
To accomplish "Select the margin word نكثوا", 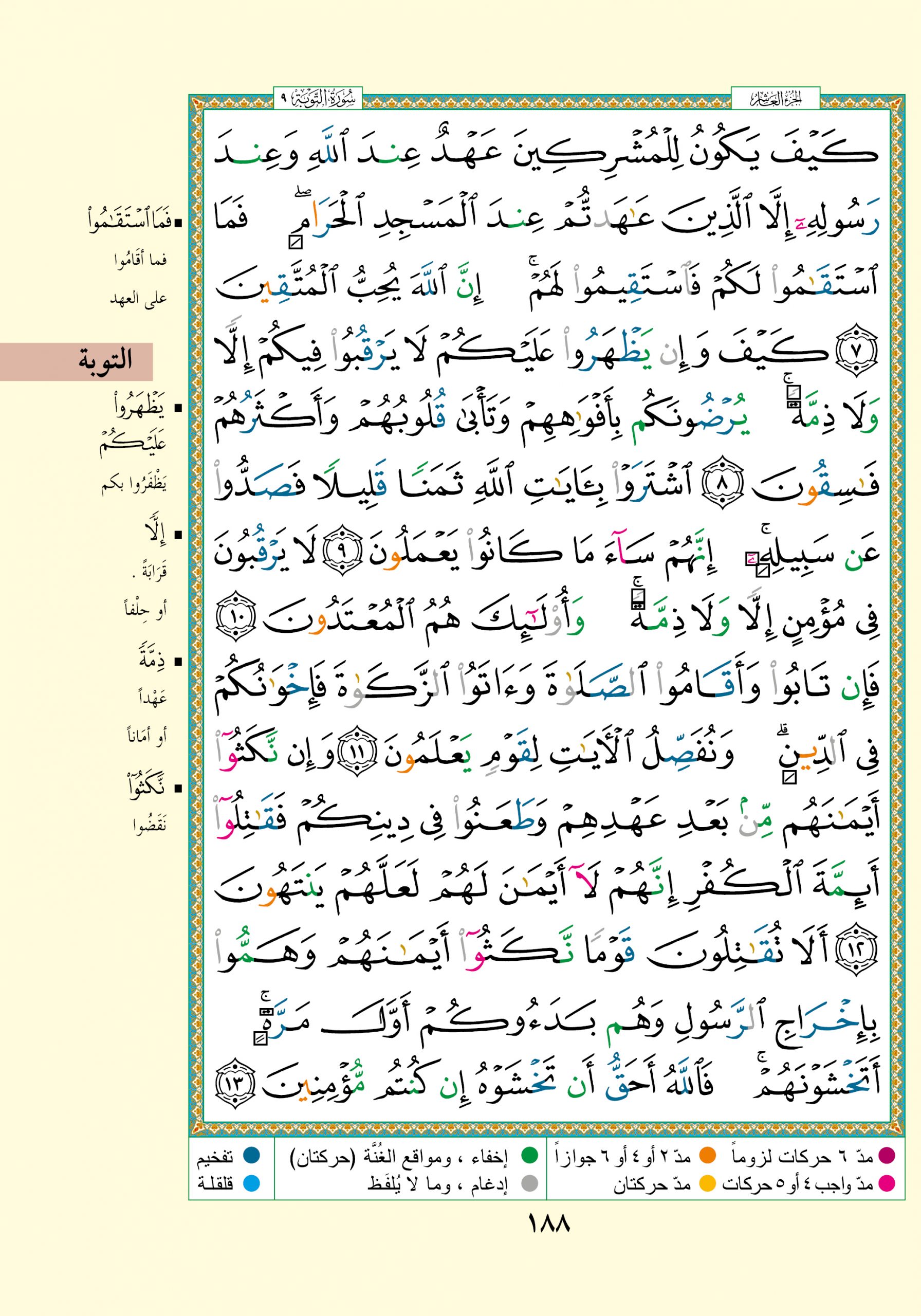I will pos(146,789).
